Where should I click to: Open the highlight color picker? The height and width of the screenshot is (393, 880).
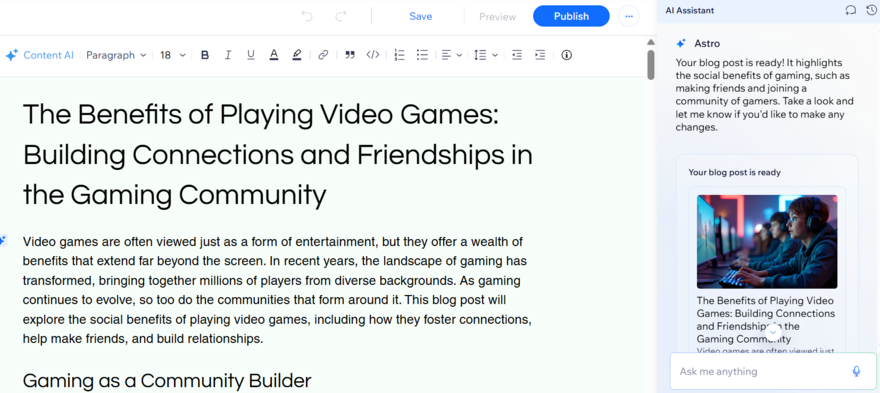(297, 55)
